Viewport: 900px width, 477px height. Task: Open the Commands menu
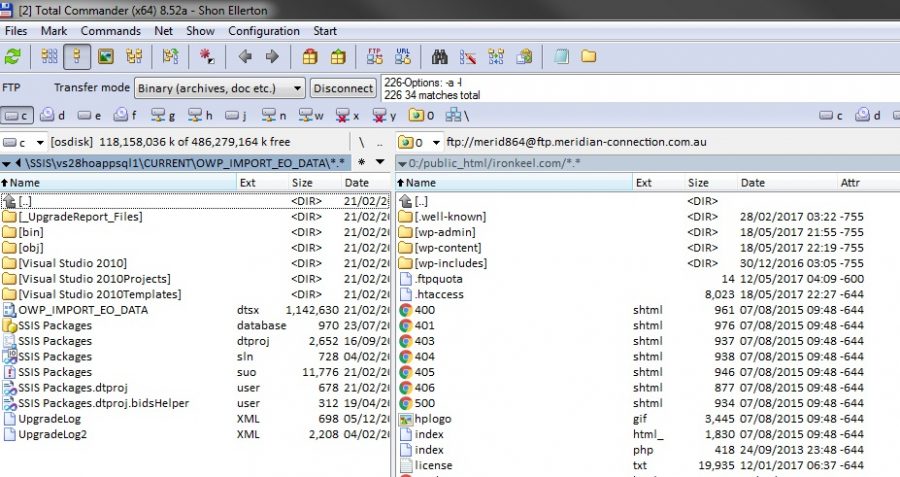coord(110,31)
